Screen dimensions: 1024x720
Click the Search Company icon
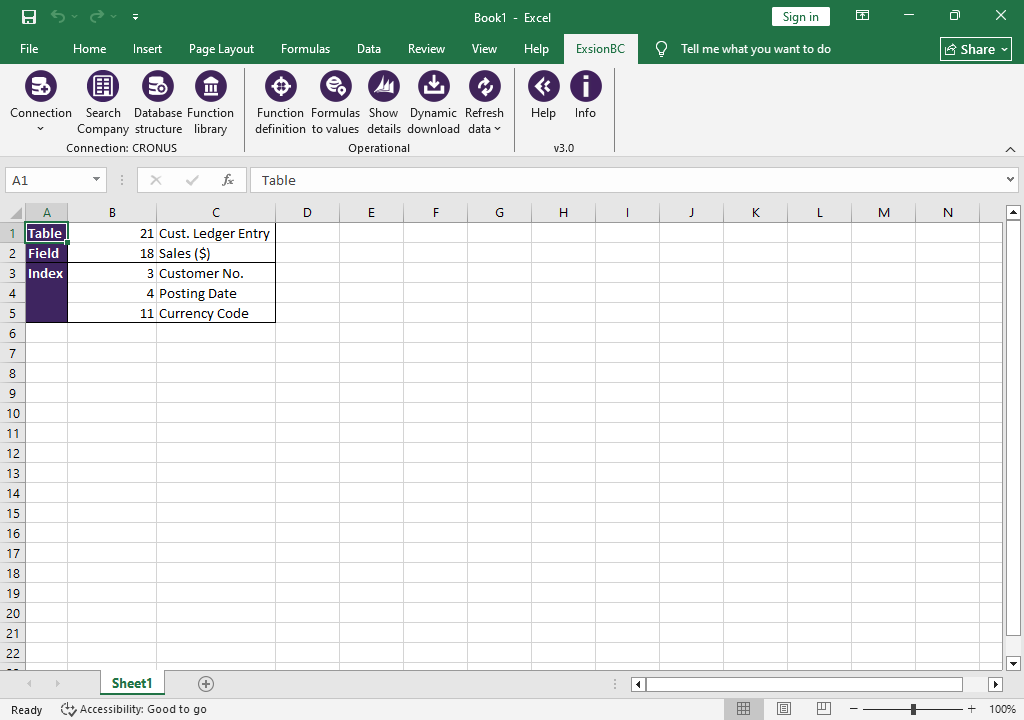[103, 86]
